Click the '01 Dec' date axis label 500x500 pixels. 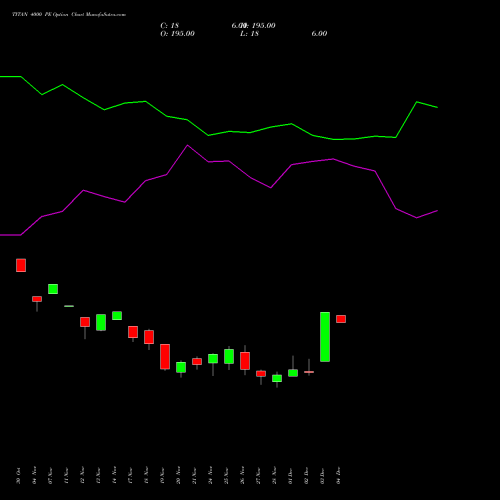click(x=291, y=476)
